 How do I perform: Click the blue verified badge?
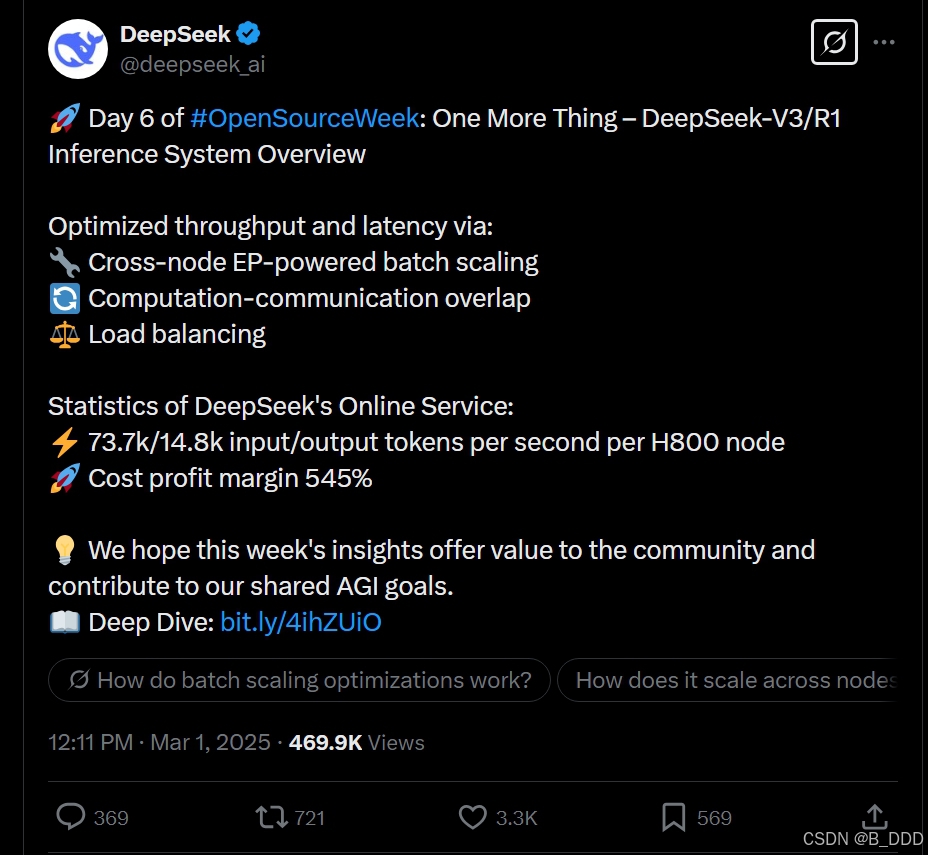(x=250, y=34)
